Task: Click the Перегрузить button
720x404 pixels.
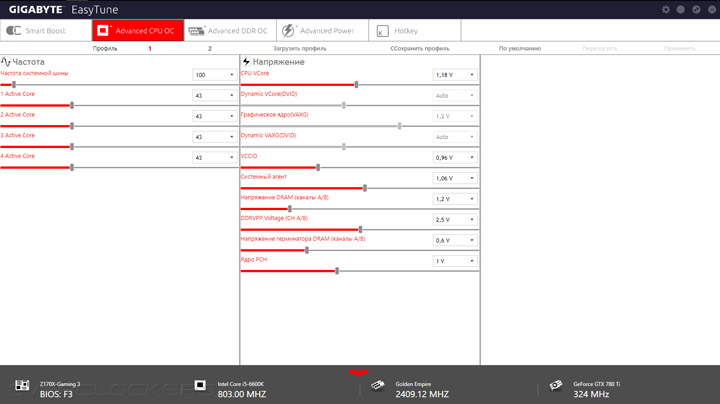Action: 600,48
